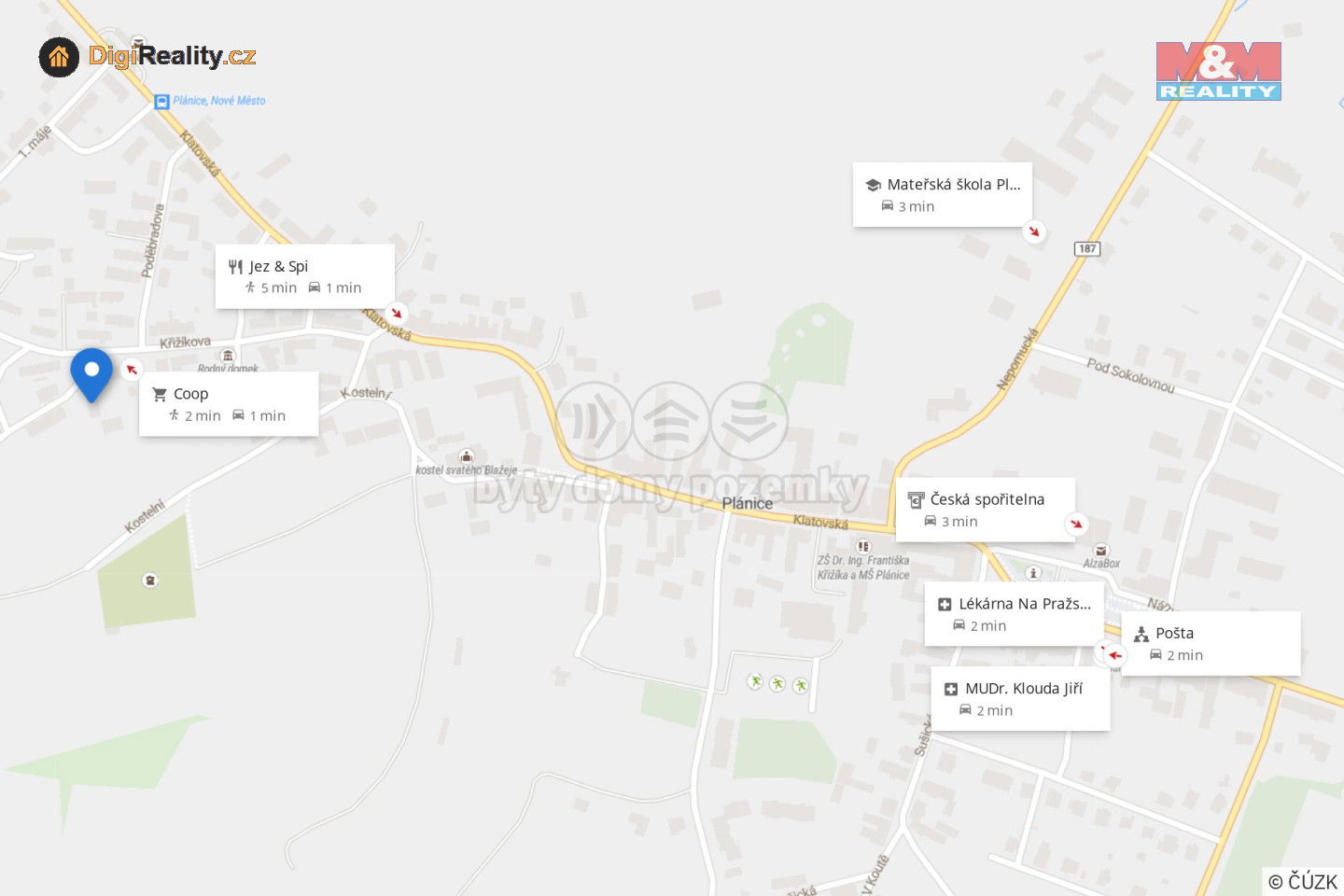Image resolution: width=1344 pixels, height=896 pixels.
Task: Select the Coop shopping cart icon
Action: click(160, 395)
